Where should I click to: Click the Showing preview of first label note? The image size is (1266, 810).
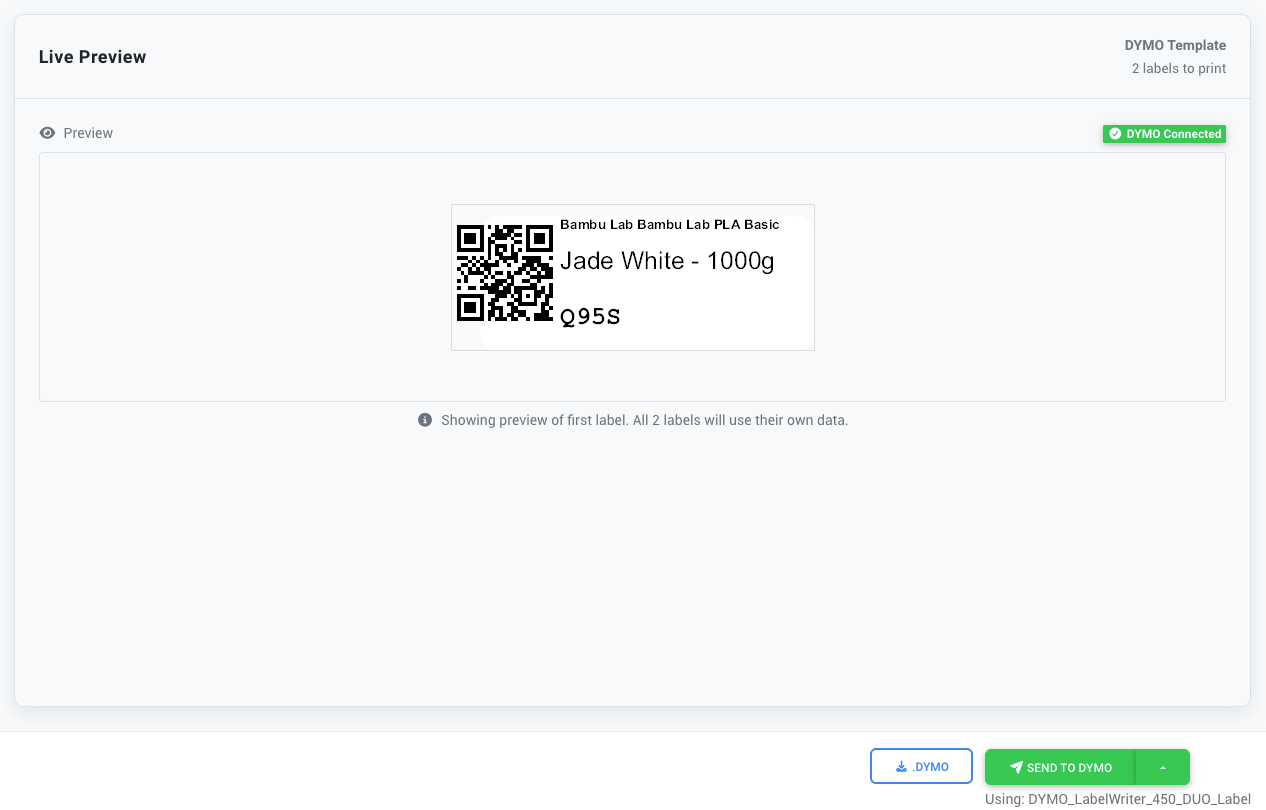[x=644, y=420]
